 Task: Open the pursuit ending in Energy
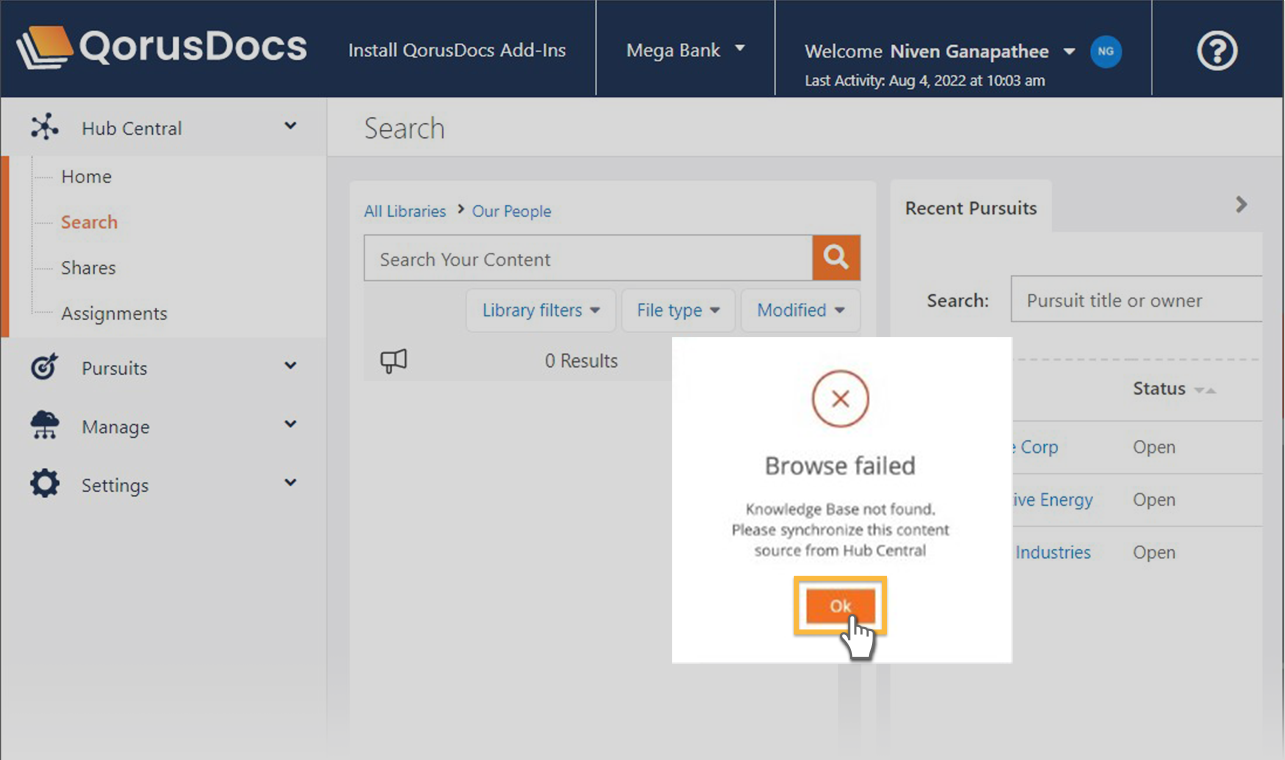[x=1052, y=500]
